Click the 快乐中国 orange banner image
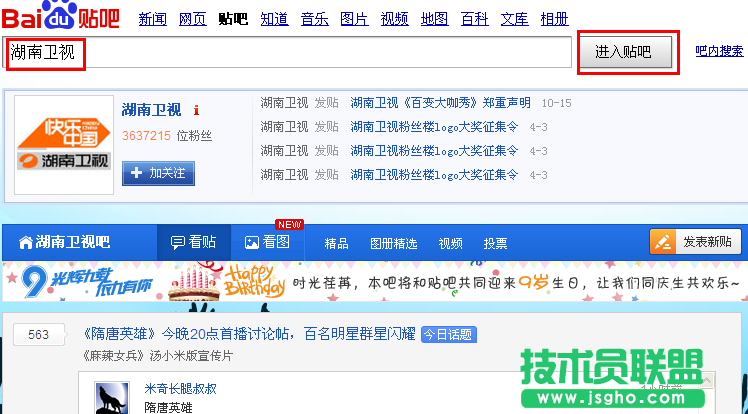748x414 pixels. click(x=64, y=133)
